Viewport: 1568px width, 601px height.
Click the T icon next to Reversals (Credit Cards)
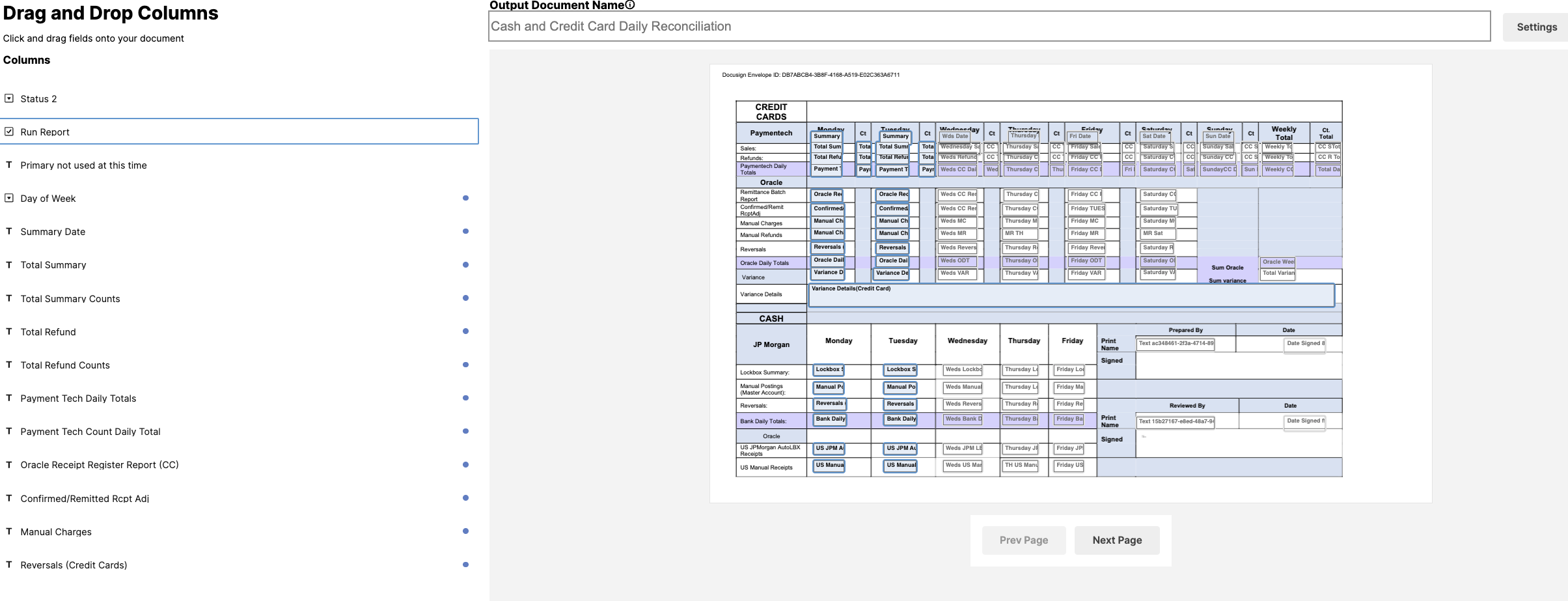[x=9, y=565]
